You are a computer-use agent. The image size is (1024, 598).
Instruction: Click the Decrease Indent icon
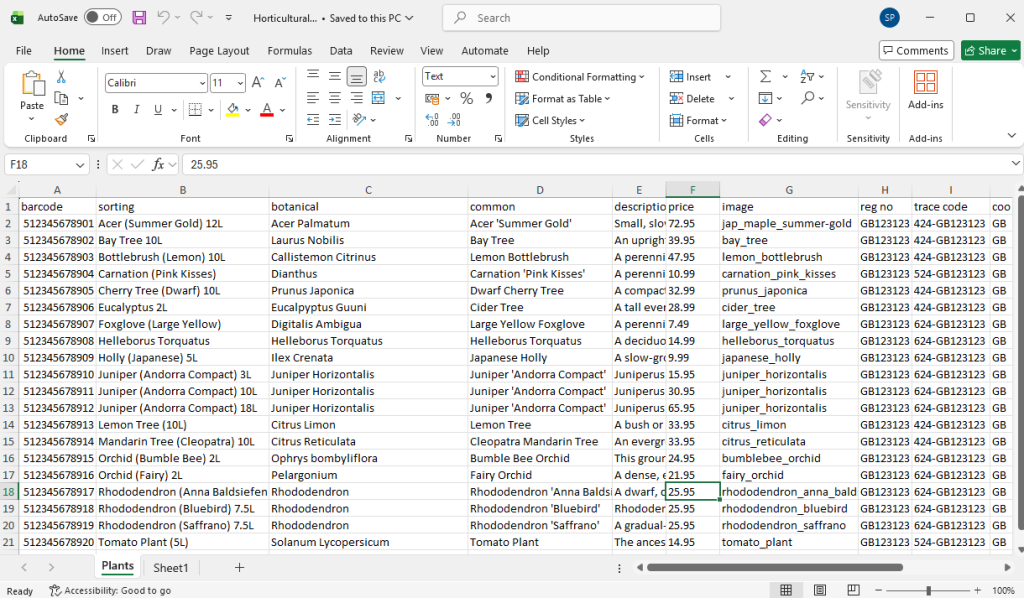tap(313, 119)
